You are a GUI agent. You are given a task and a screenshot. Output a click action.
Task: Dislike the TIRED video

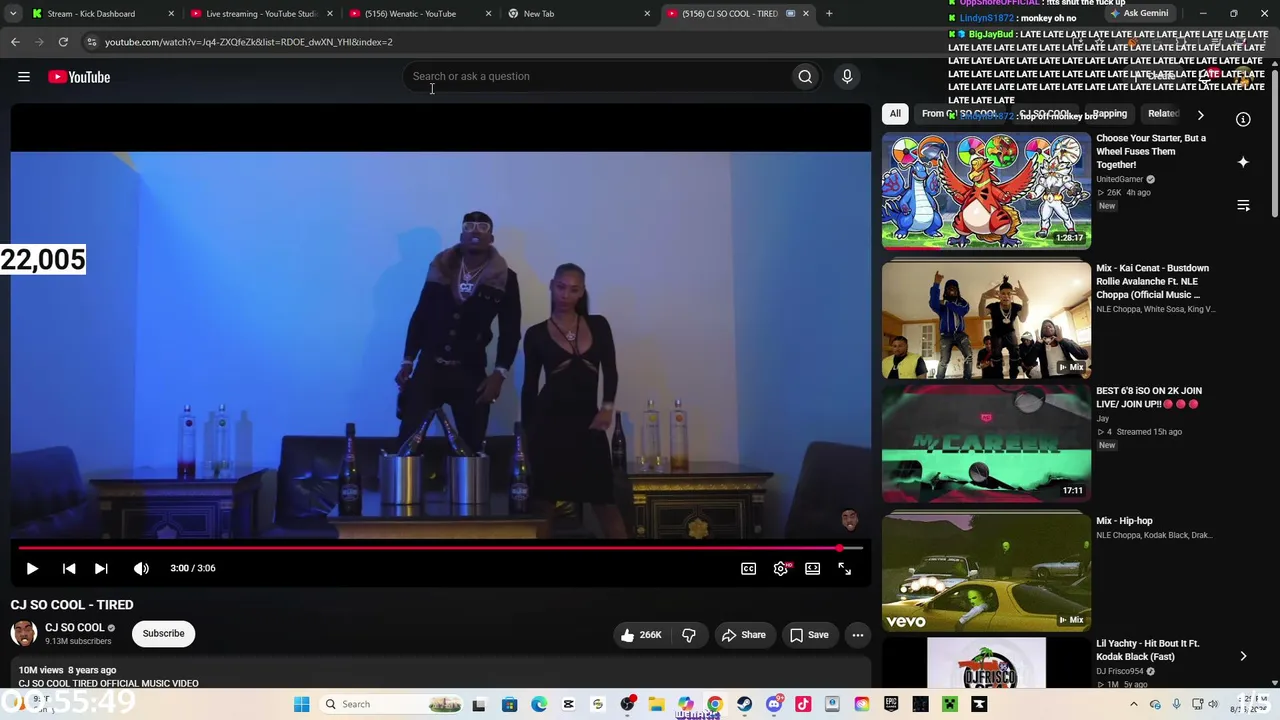click(x=689, y=635)
